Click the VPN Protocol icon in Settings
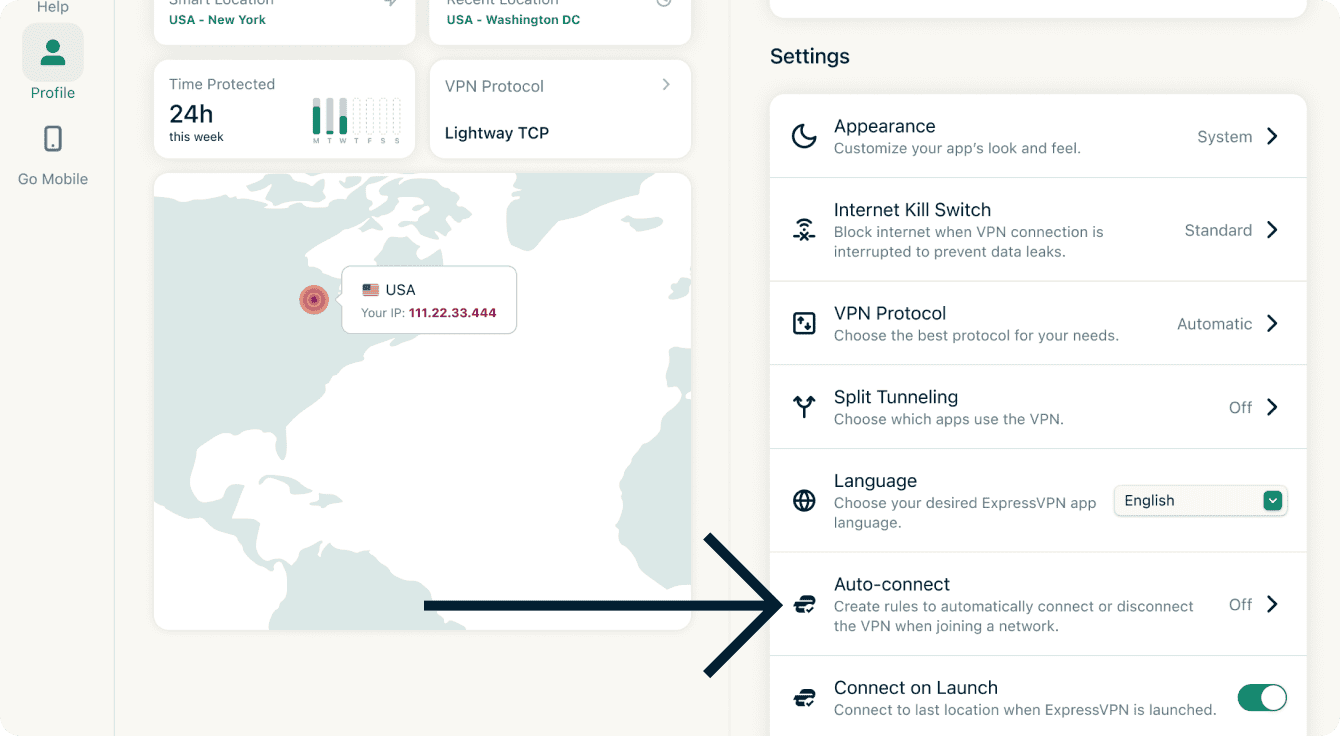The width and height of the screenshot is (1340, 736). point(804,324)
